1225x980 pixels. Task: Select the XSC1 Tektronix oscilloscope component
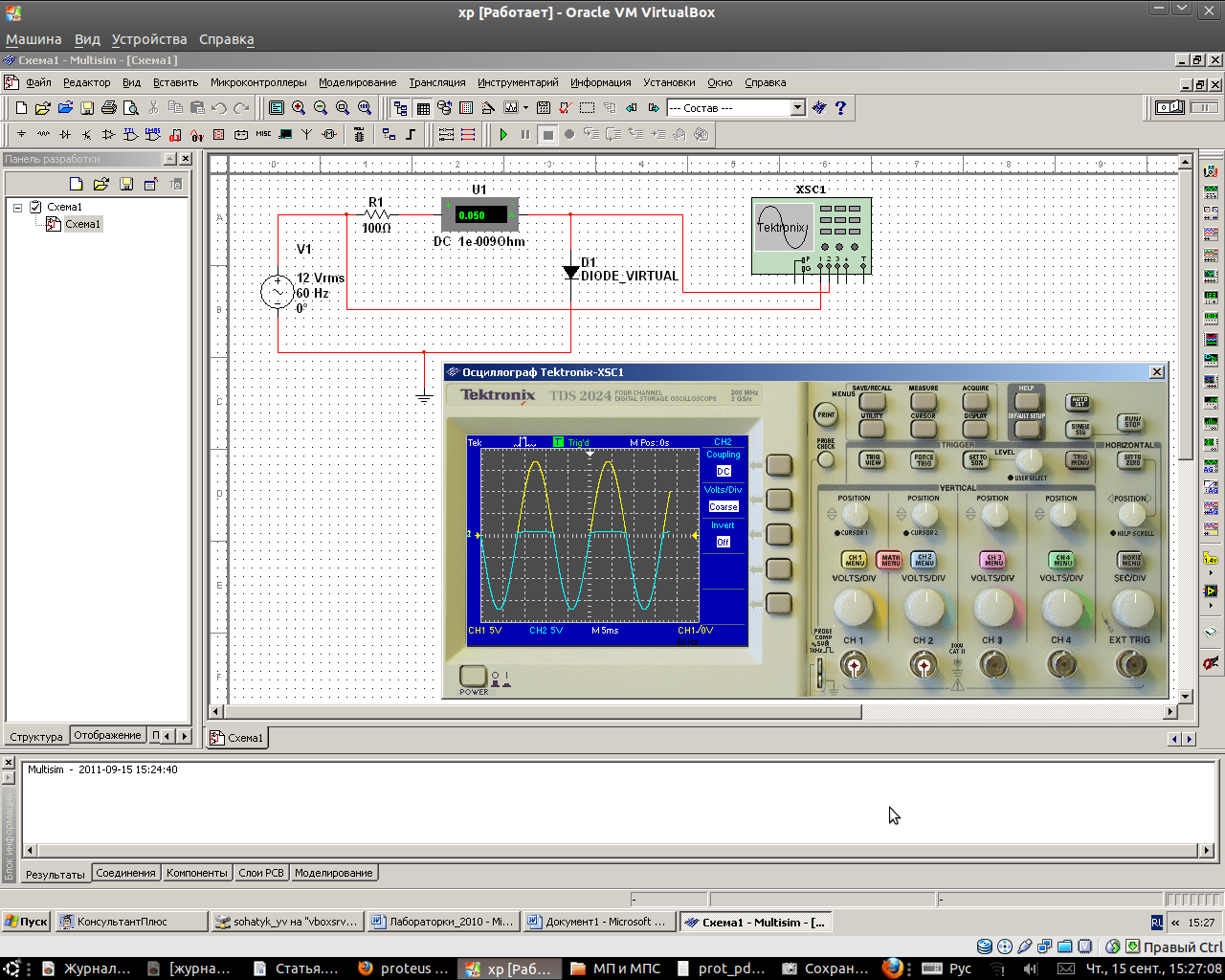coord(811,235)
